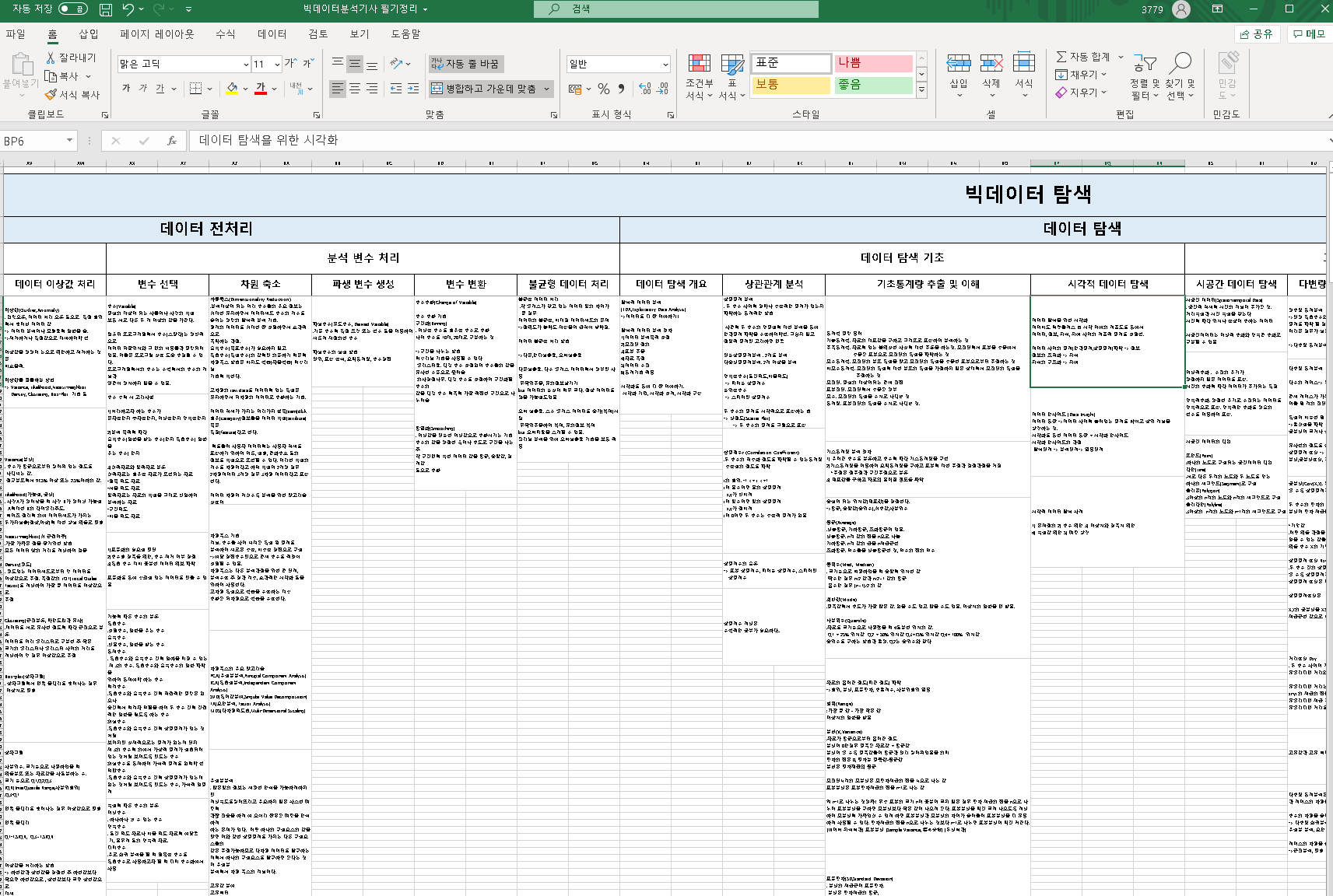Click the borders icon
The image size is (1333, 896).
[x=195, y=89]
